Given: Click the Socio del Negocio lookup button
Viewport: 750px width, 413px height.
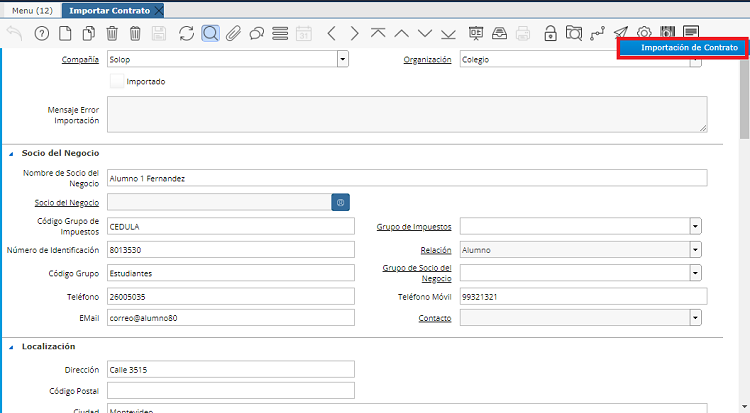Looking at the screenshot, I should pyautogui.click(x=341, y=203).
